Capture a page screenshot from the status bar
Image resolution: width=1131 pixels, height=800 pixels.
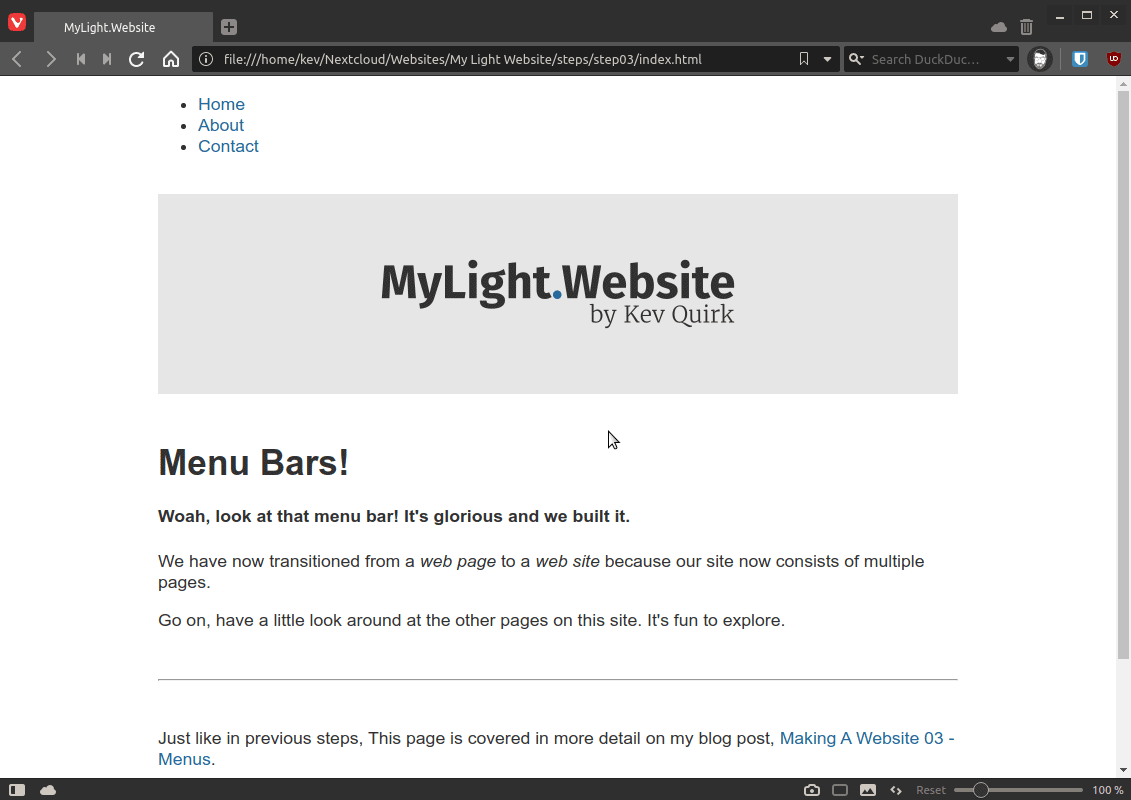(x=811, y=790)
